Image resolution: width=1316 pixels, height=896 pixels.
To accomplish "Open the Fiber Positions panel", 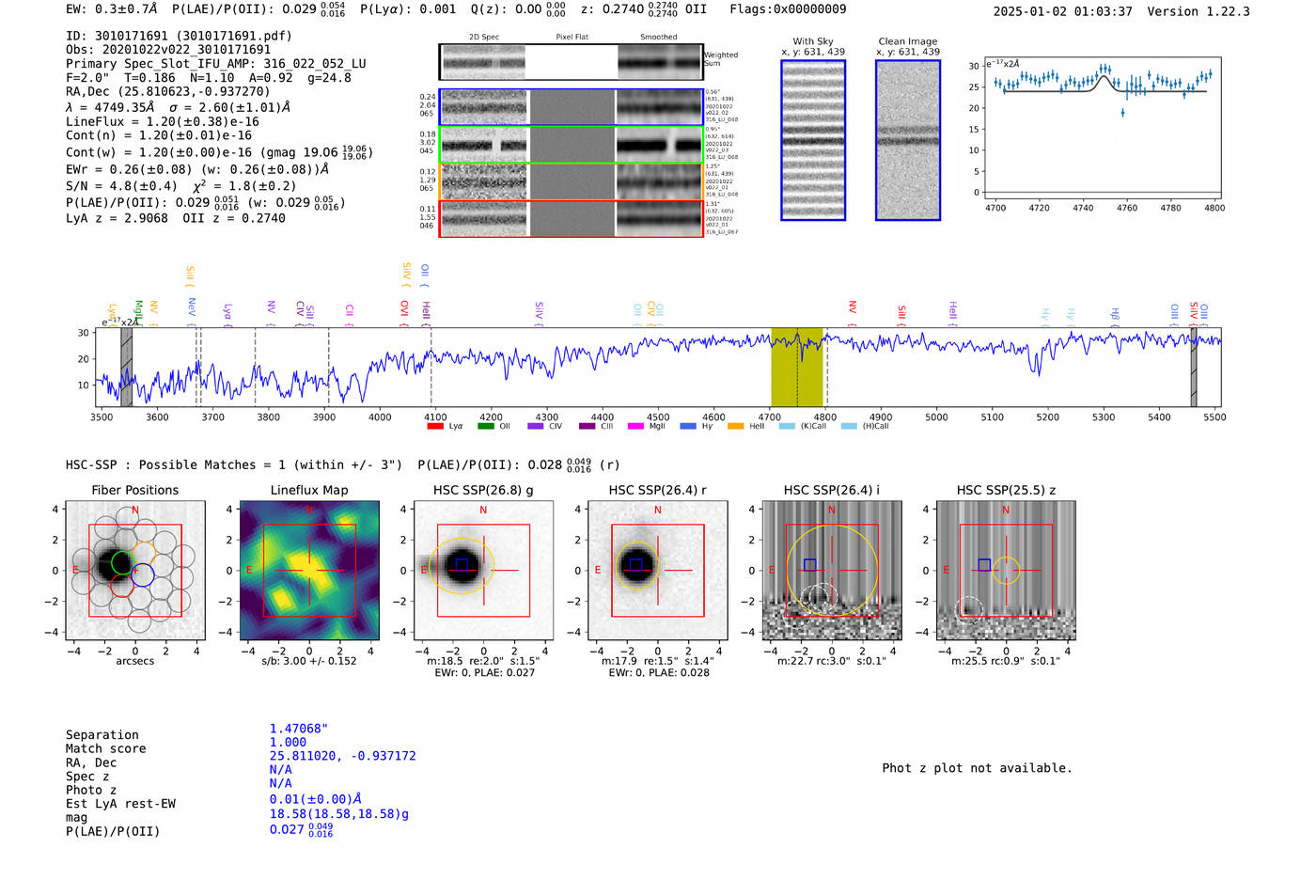I will (135, 571).
